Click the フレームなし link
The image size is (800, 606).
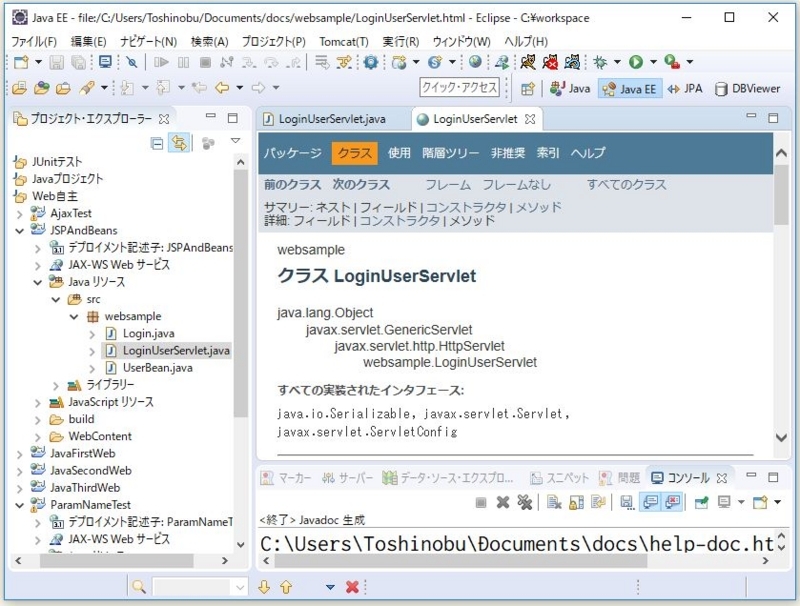pos(516,185)
